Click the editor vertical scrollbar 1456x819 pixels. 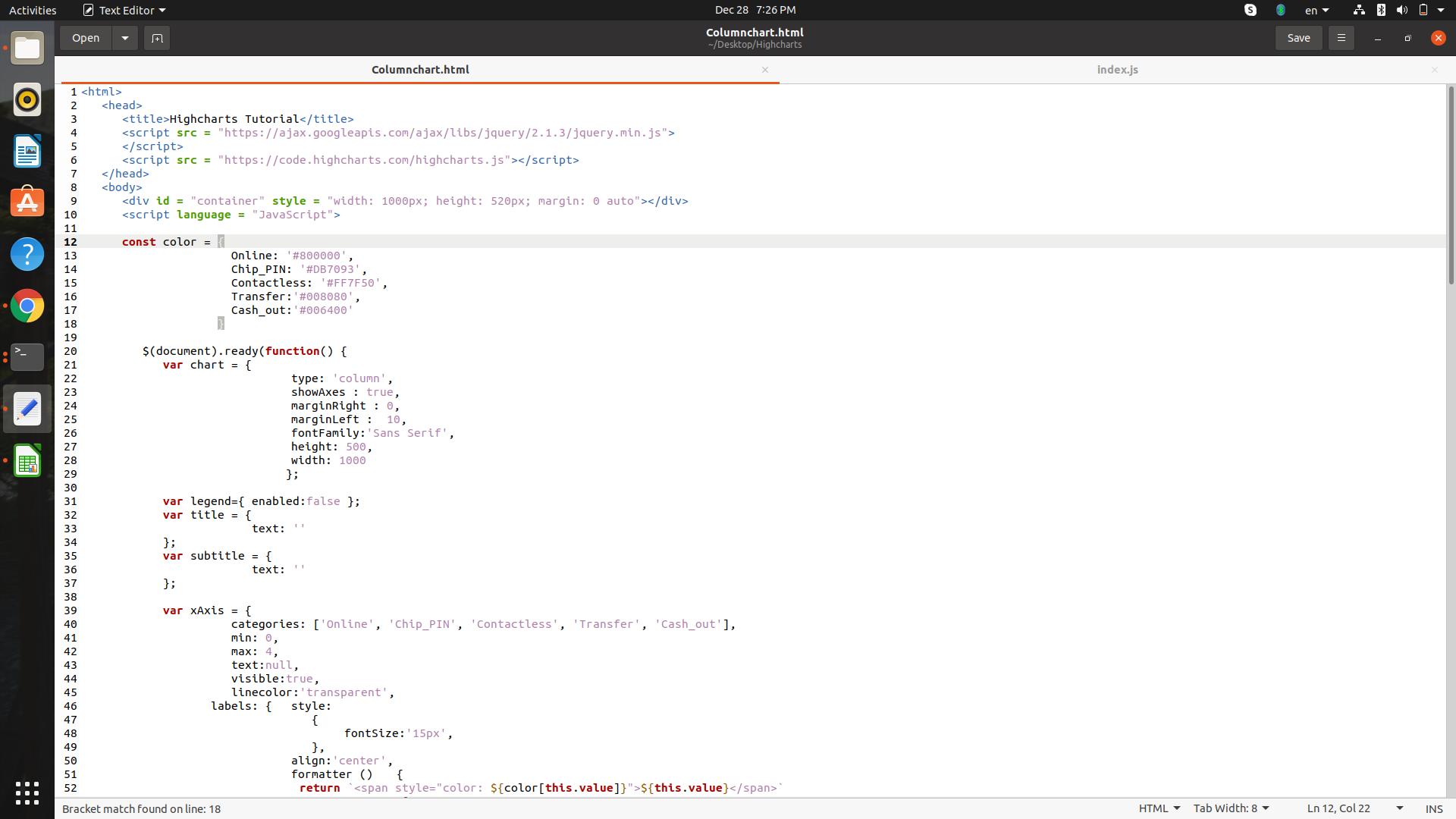pos(1451,186)
